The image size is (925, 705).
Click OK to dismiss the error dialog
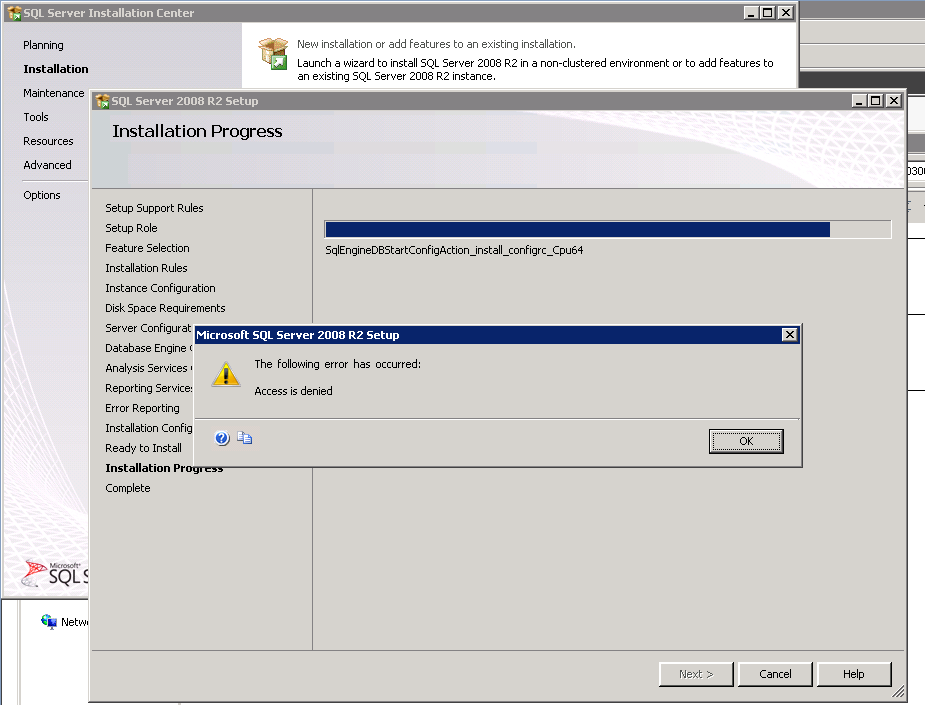(746, 441)
